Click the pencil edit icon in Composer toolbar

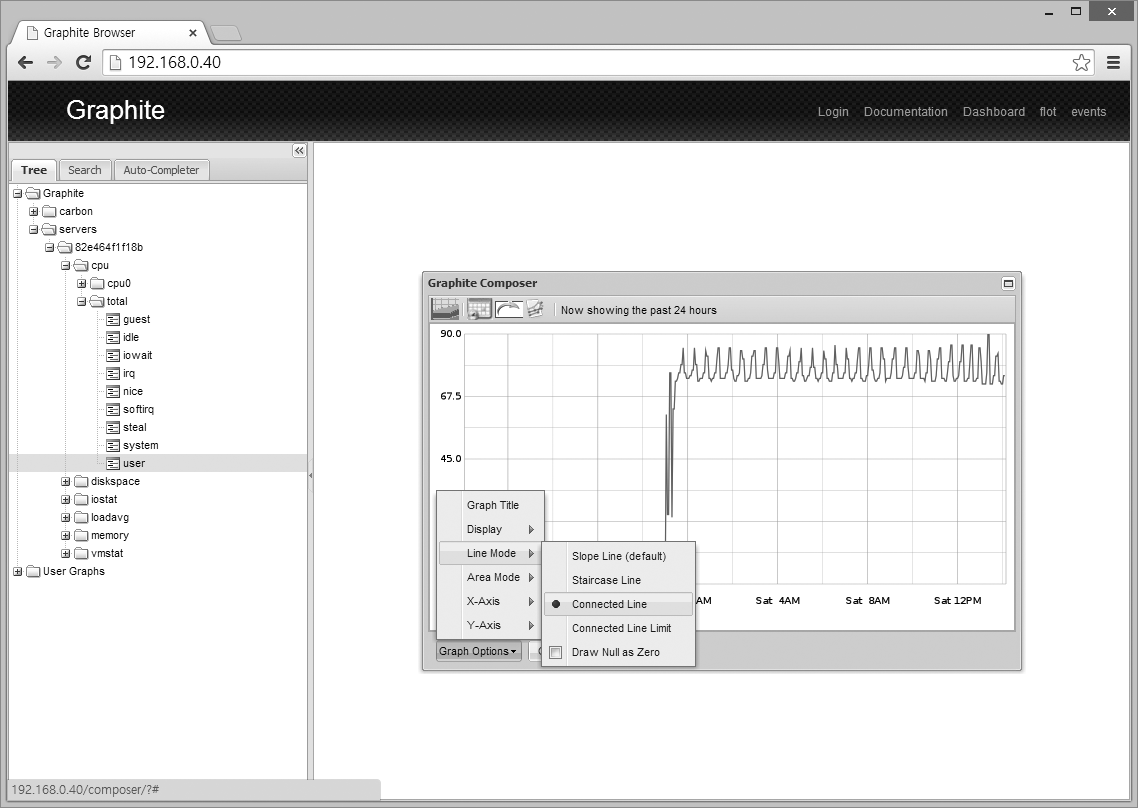point(535,309)
